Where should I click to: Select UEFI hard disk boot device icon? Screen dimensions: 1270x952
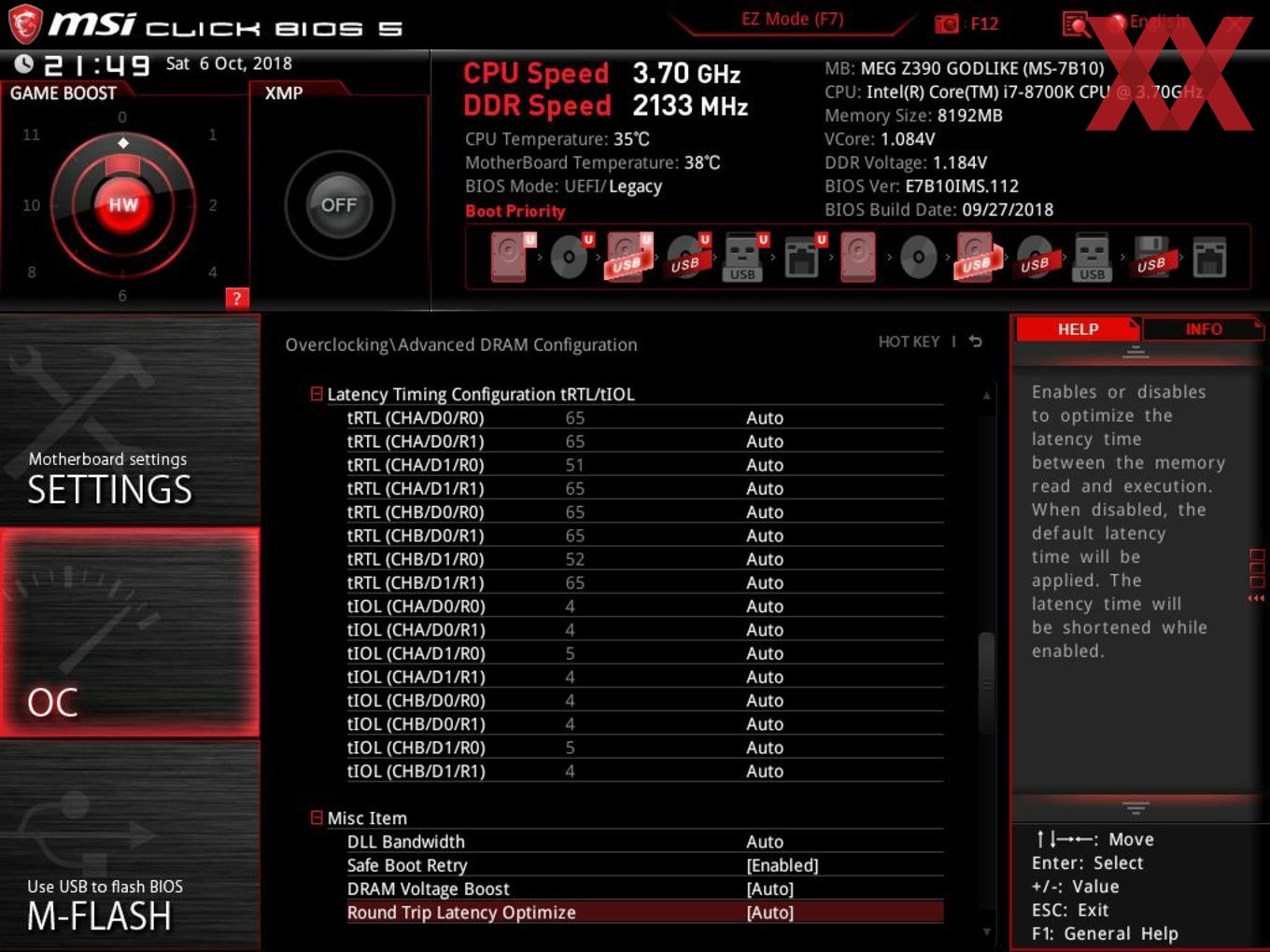pos(513,257)
